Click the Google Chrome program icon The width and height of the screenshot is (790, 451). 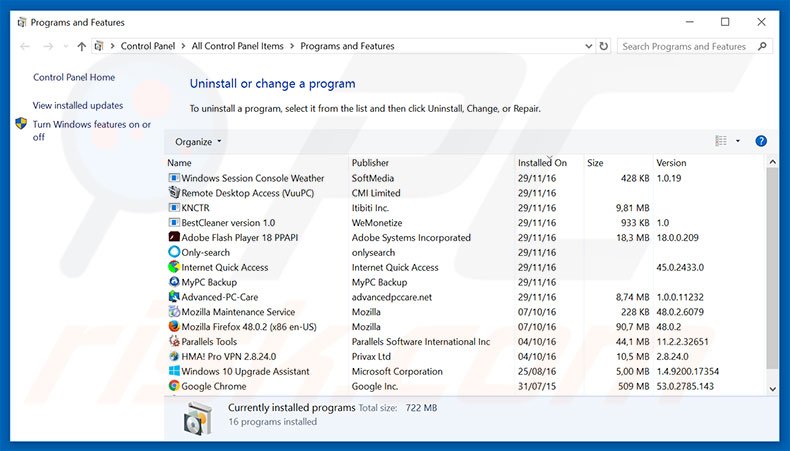click(x=174, y=386)
